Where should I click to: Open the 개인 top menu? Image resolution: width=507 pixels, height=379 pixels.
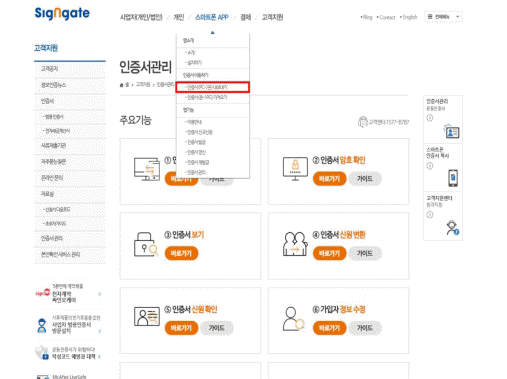(179, 17)
